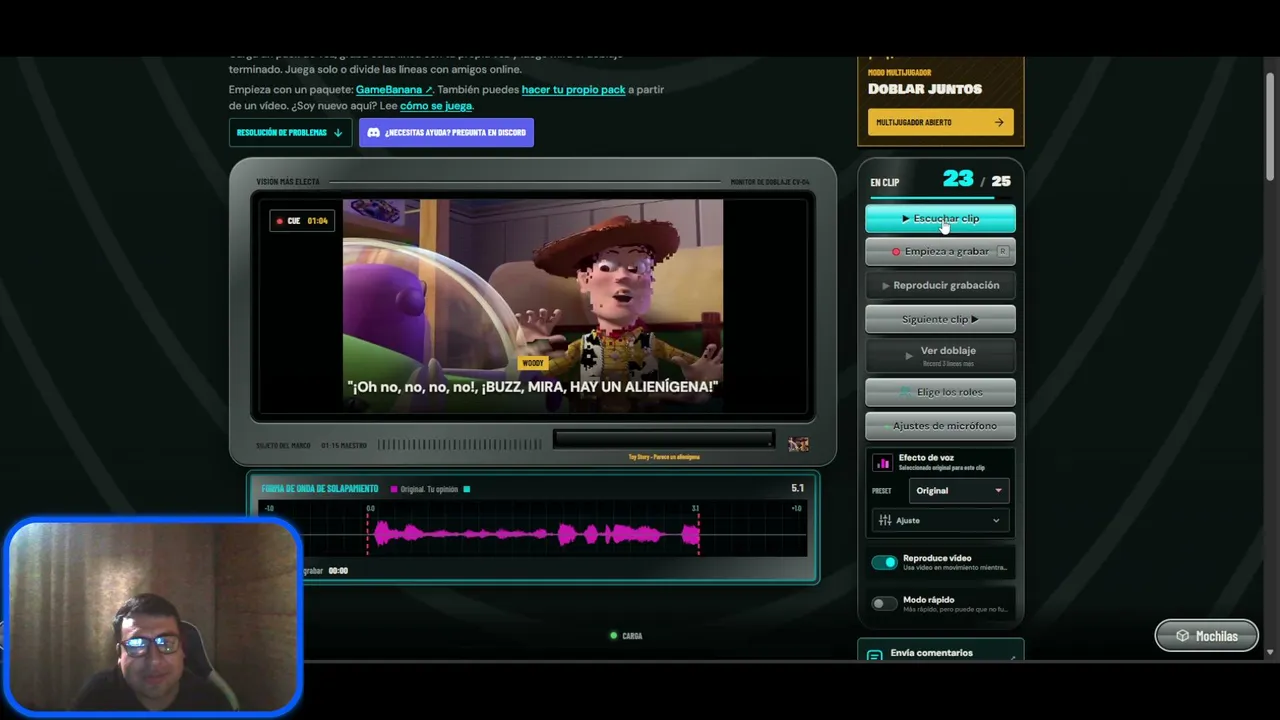1280x720 pixels.
Task: Click Reproducir grabación
Action: click(940, 285)
